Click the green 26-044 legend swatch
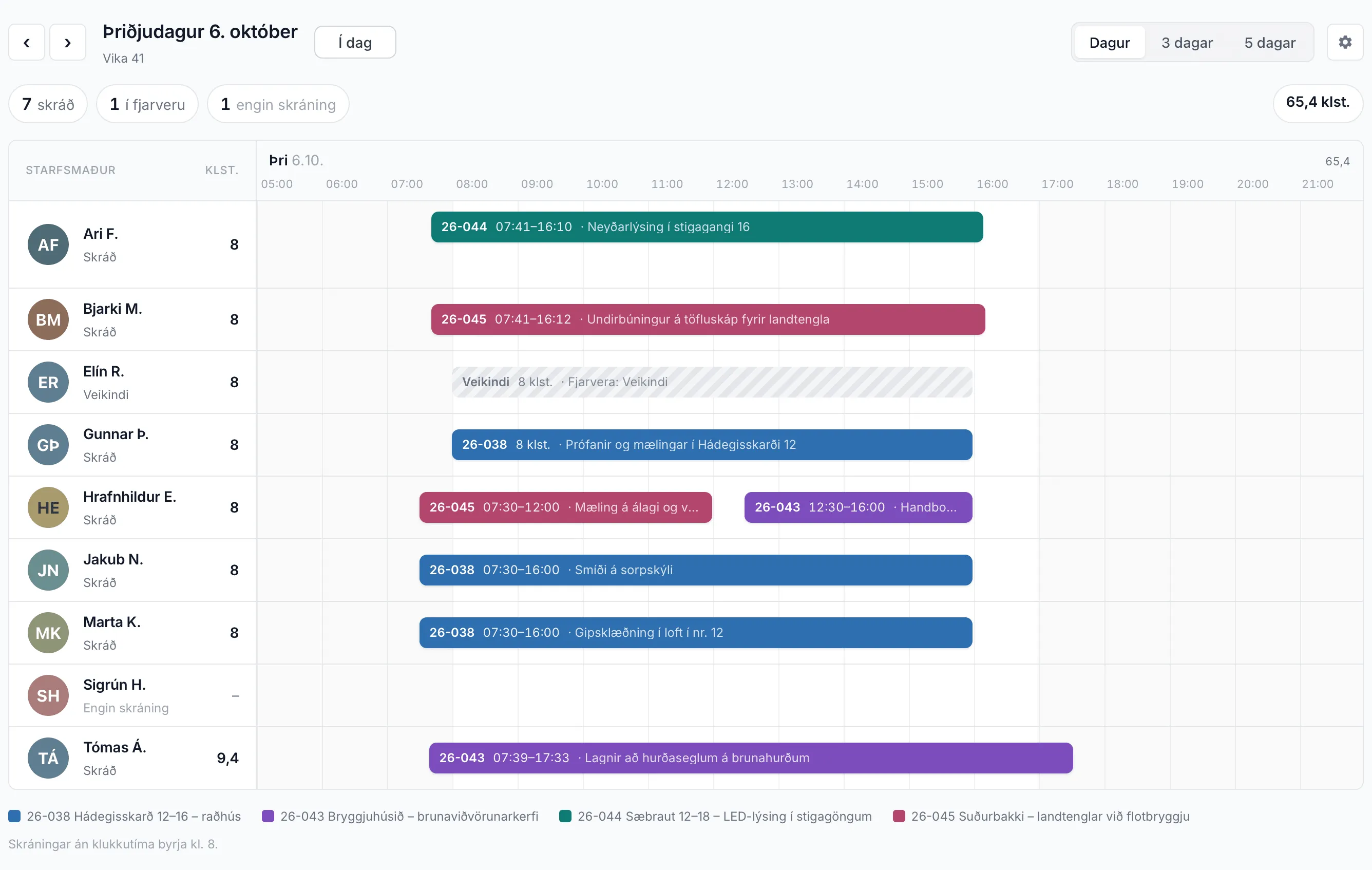The width and height of the screenshot is (1372, 870). tap(565, 816)
